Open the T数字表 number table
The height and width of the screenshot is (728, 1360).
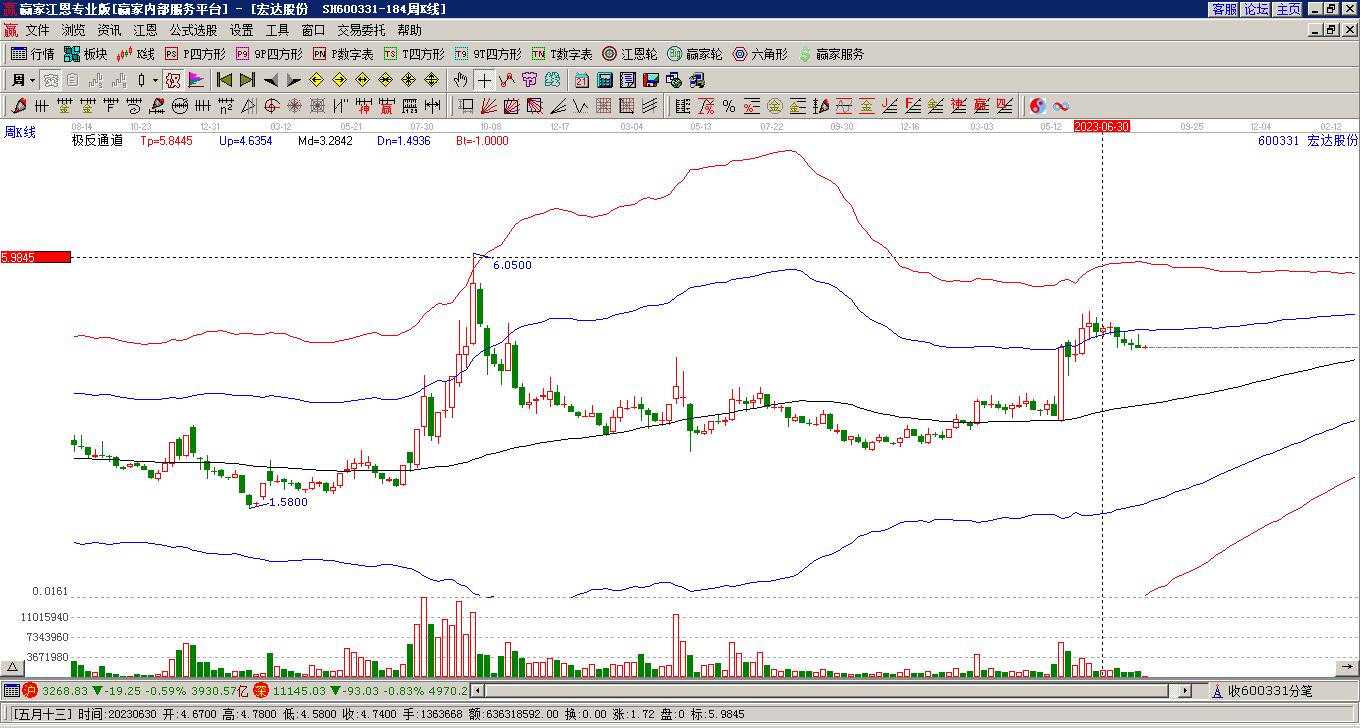[562, 54]
